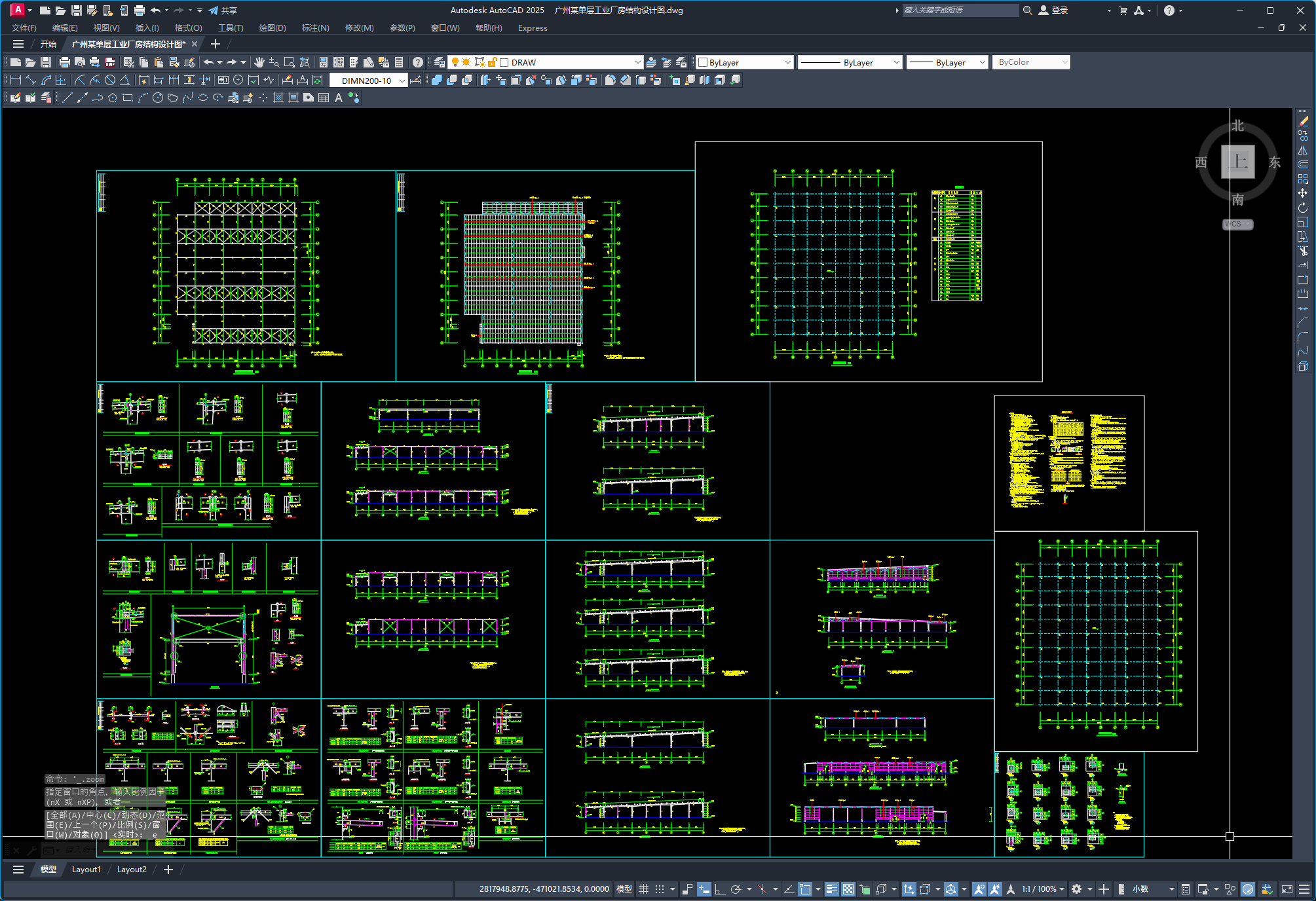Click the Layer Properties manager icon
Screen dimensions: 1316x901
[440, 62]
